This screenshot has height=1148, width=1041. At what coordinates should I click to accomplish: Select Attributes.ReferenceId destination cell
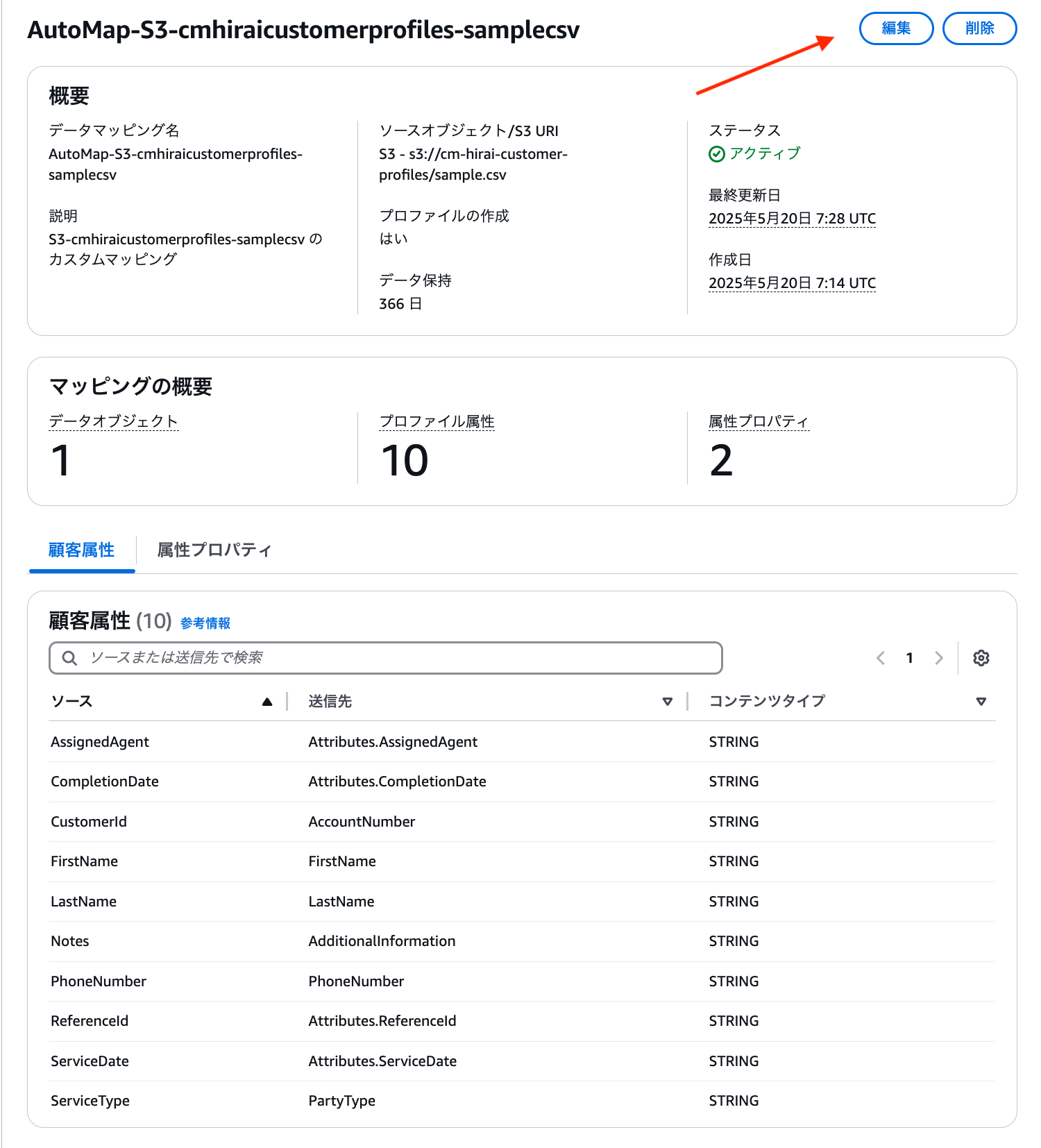[382, 1021]
